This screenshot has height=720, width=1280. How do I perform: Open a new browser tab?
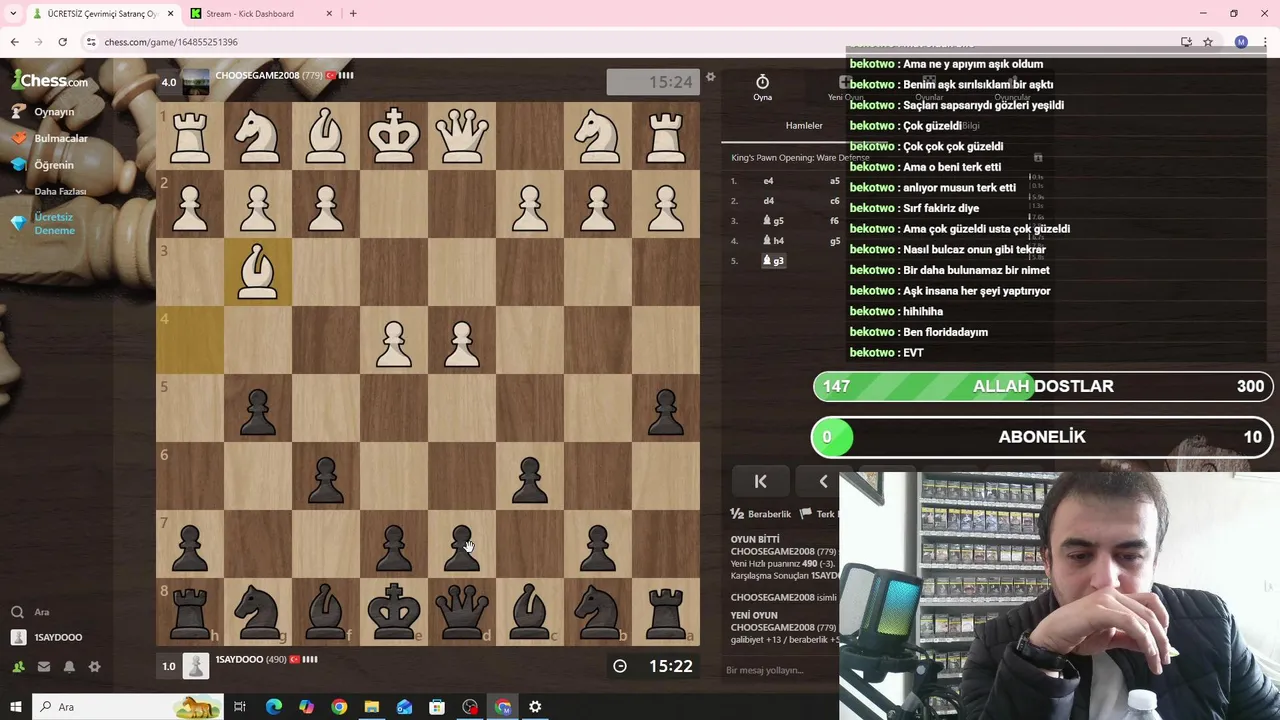pyautogui.click(x=353, y=14)
